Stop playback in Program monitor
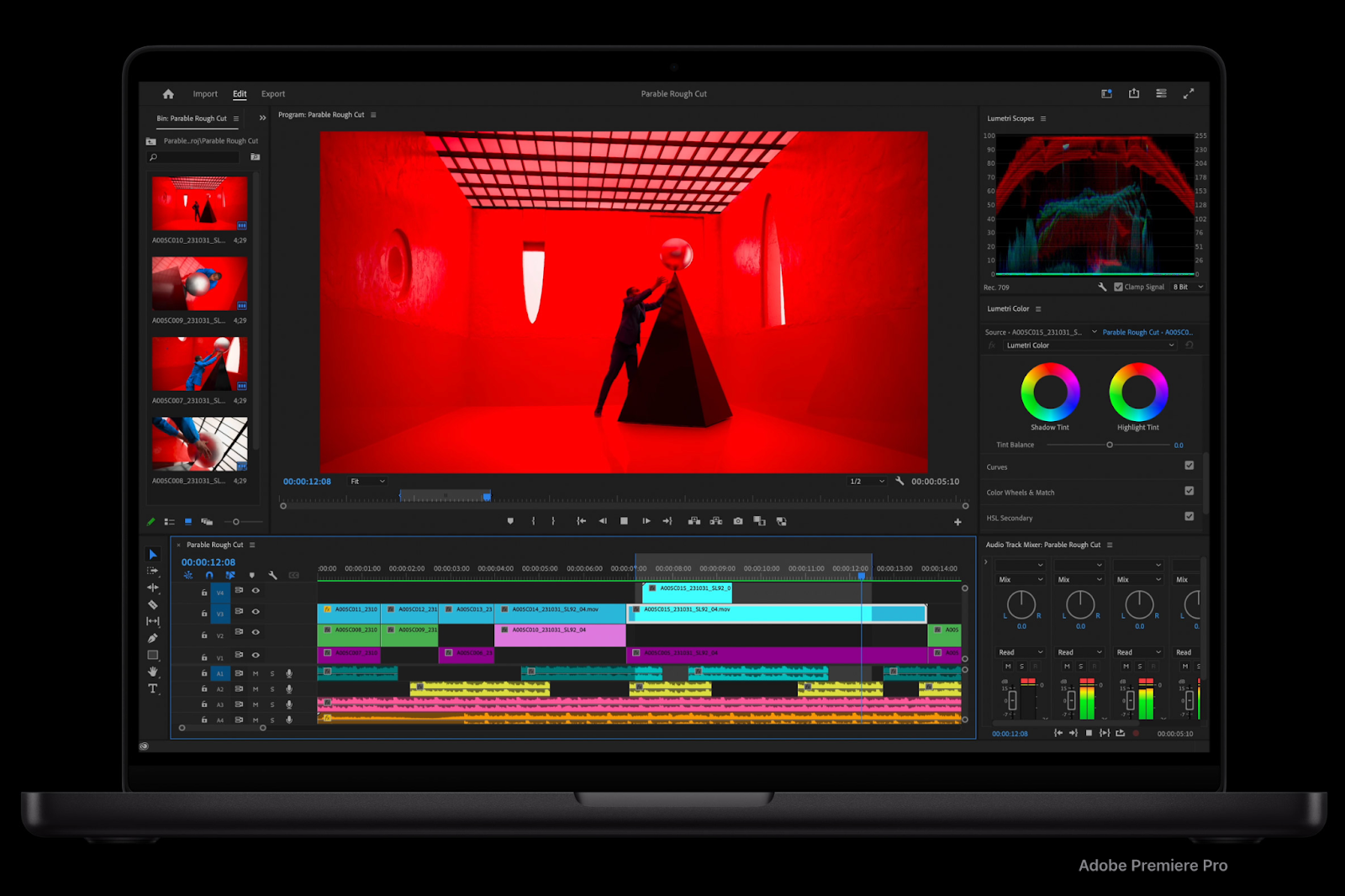Screen dimensions: 1345x896 [624, 521]
